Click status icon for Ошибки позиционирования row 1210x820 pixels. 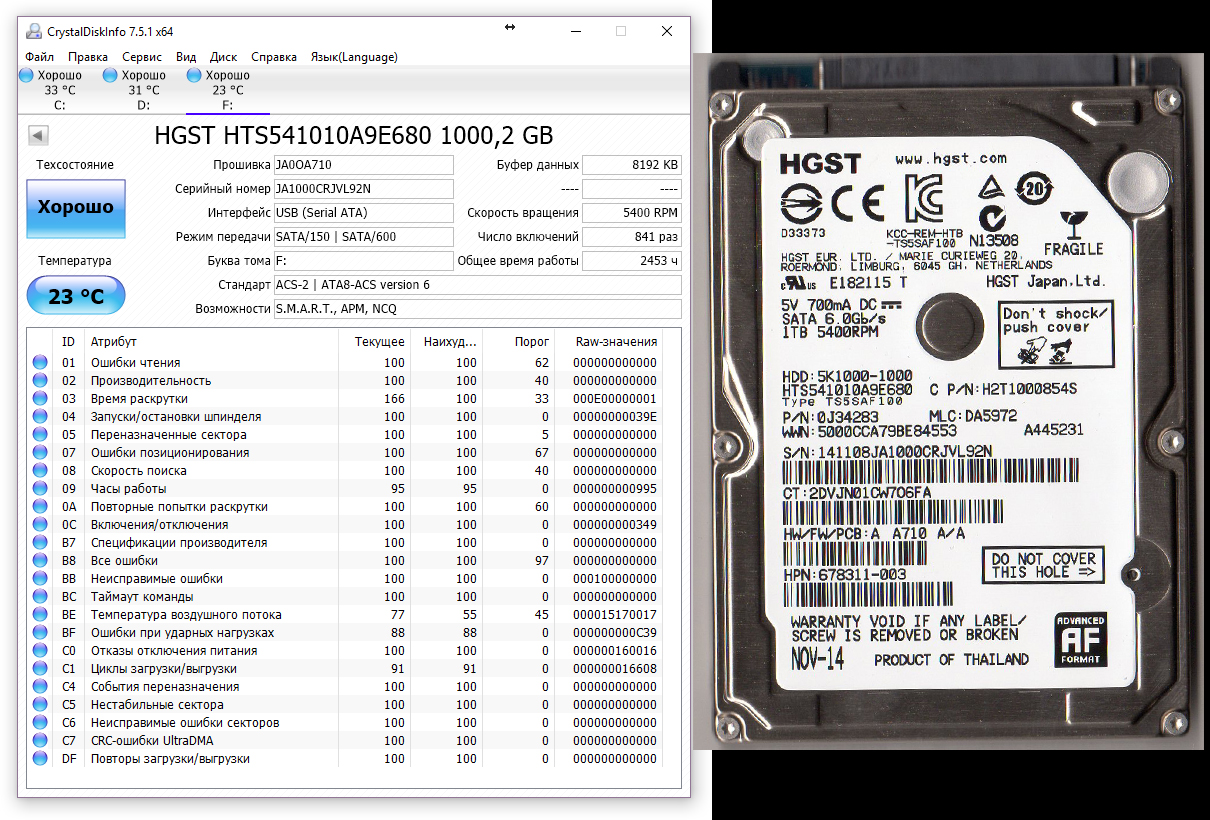(40, 453)
